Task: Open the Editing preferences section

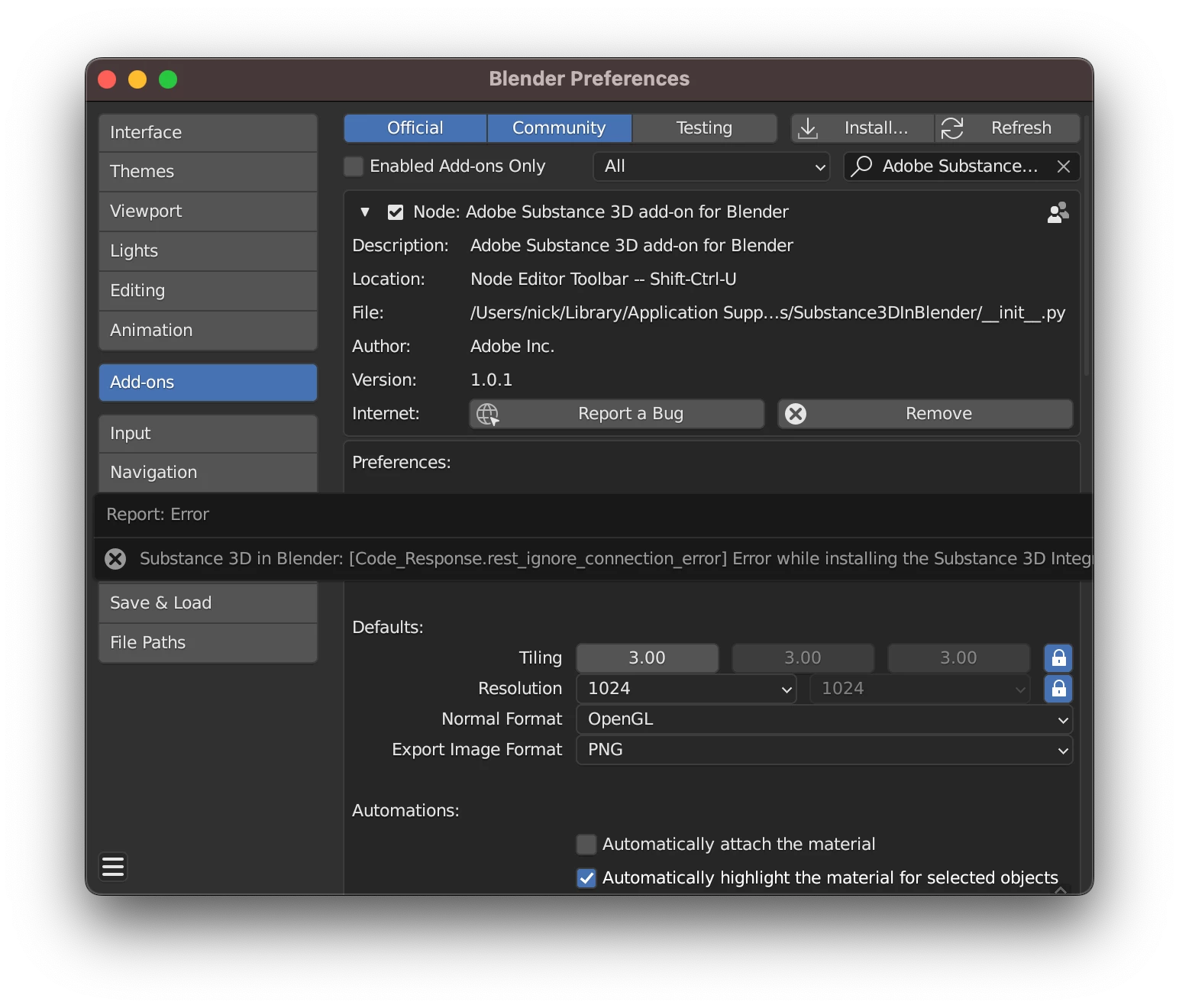Action: point(208,291)
